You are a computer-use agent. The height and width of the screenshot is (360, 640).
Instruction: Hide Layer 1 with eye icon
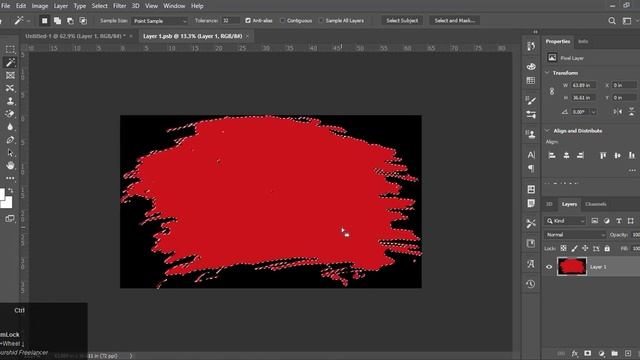[549, 267]
